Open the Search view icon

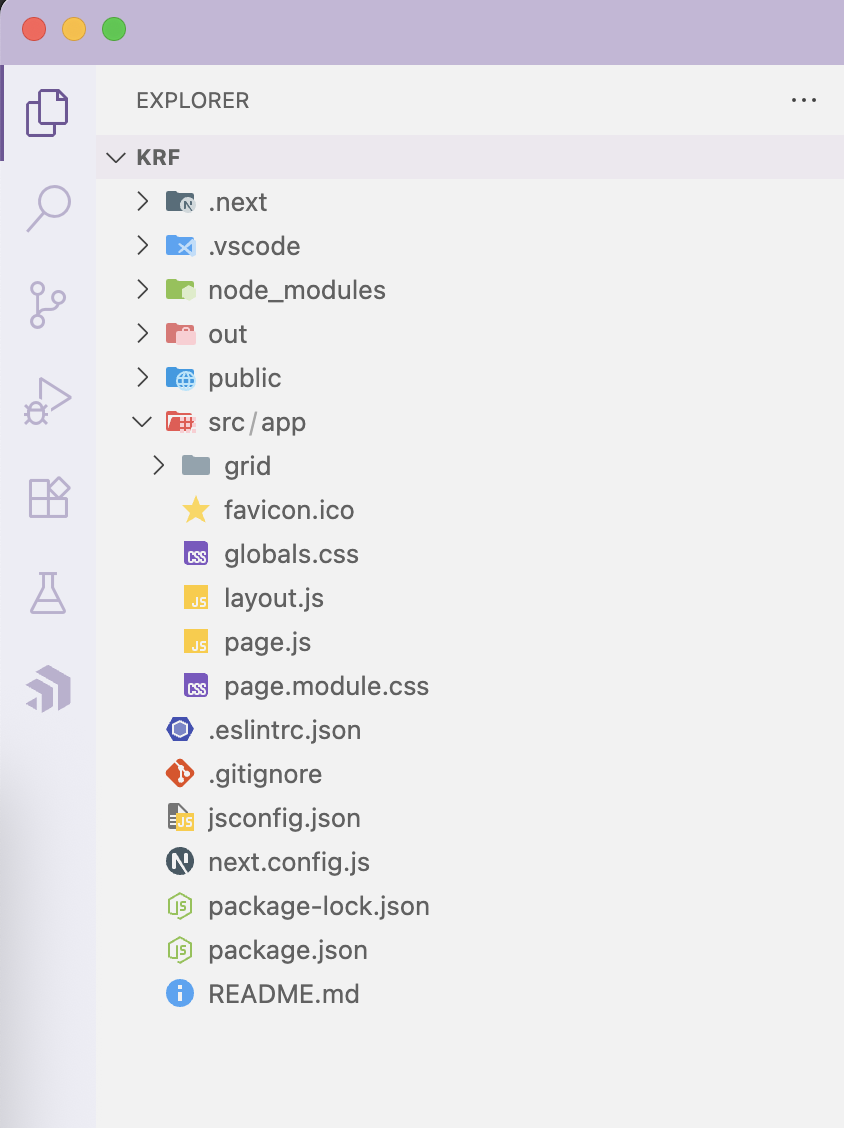coord(48,208)
